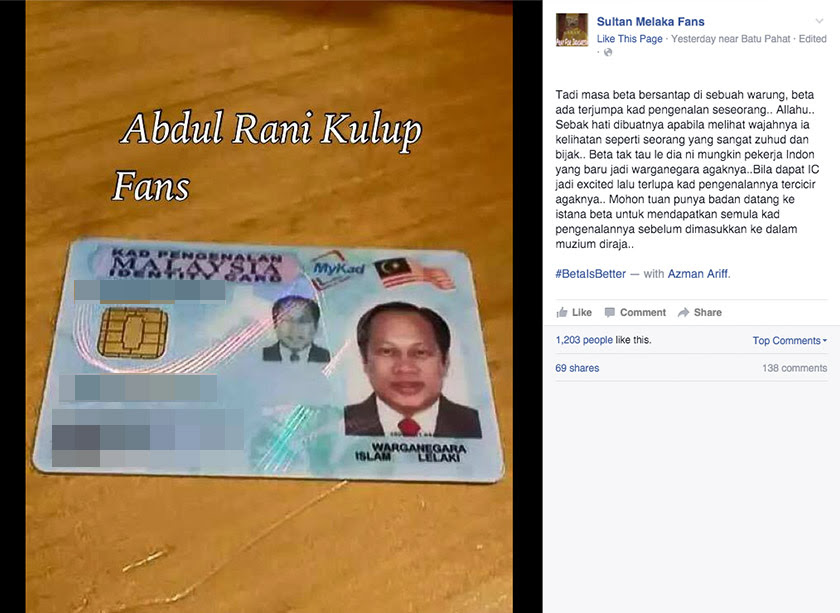The width and height of the screenshot is (840, 613).
Task: Open Sultan Melaka Fans profile picture
Action: coord(572,30)
